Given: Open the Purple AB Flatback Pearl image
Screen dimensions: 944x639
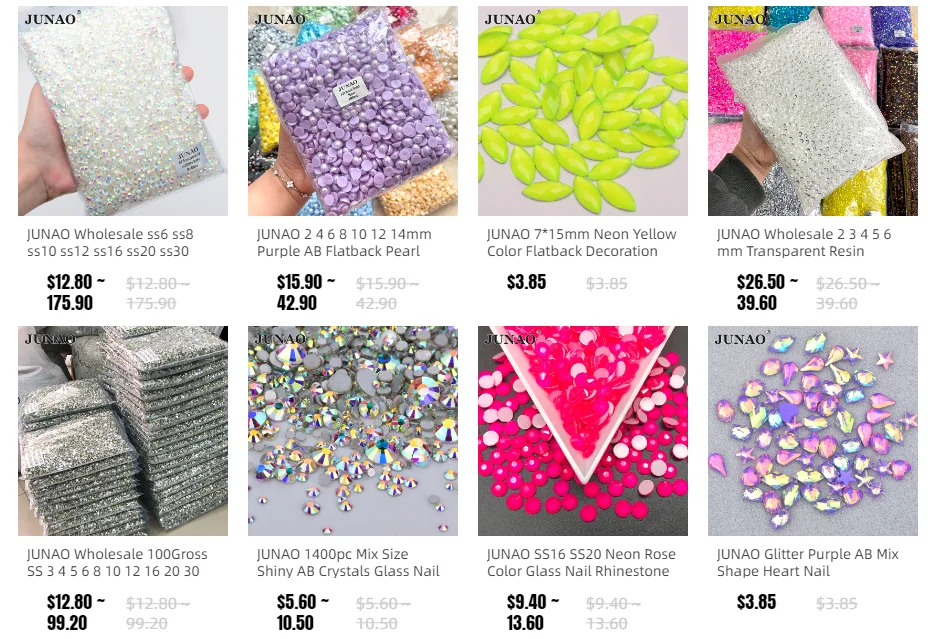Looking at the screenshot, I should coord(353,111).
